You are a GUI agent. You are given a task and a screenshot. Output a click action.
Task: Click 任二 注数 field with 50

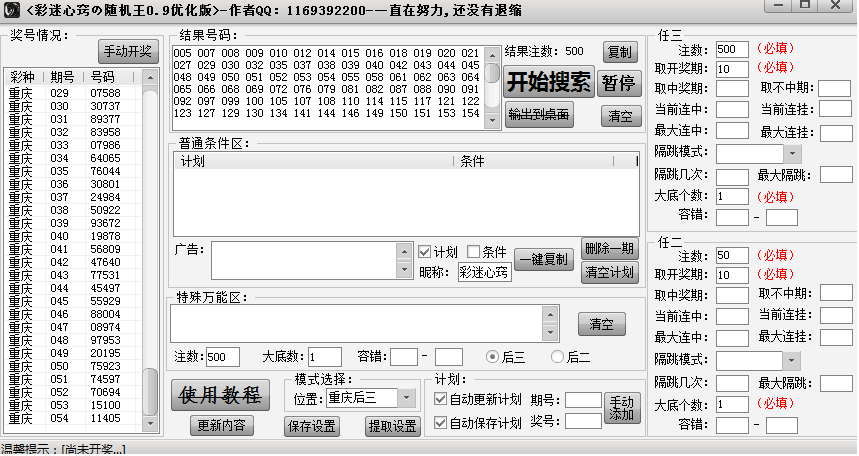732,255
